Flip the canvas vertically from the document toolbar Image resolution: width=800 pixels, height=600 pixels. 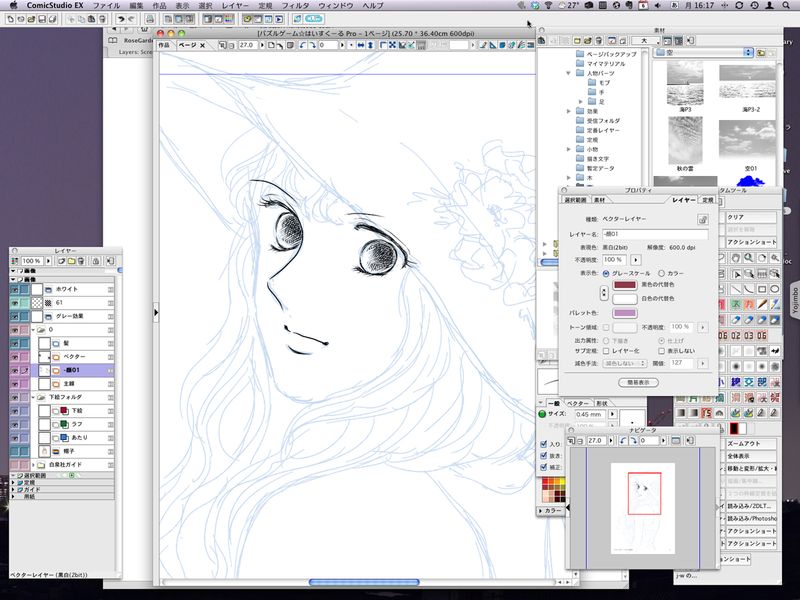tap(370, 45)
